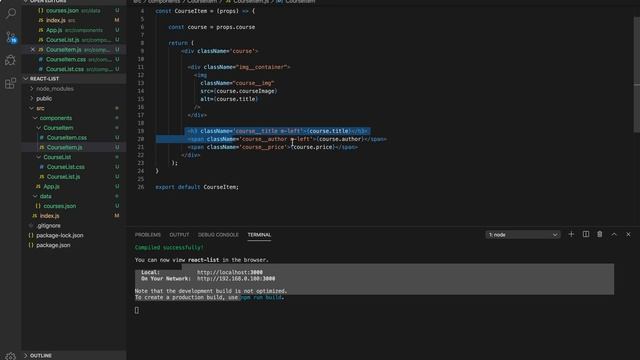Open the Run and Debug view
Viewport: 640px width, 360px height.
11,60
